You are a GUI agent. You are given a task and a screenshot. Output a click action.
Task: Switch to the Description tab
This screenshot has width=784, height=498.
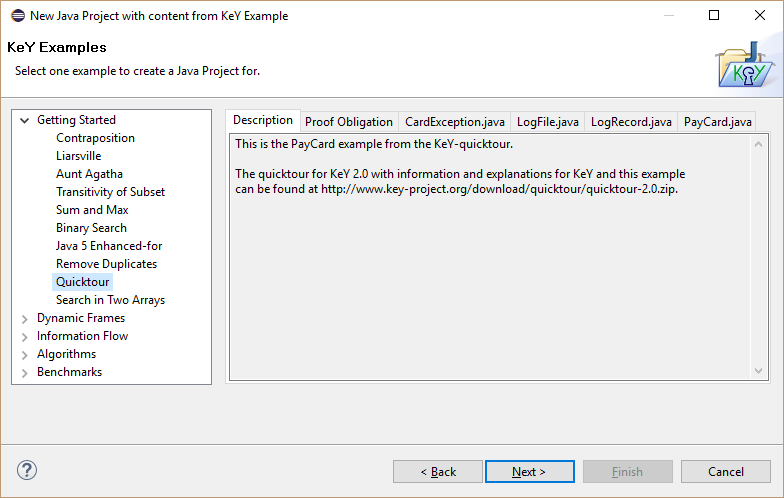262,120
